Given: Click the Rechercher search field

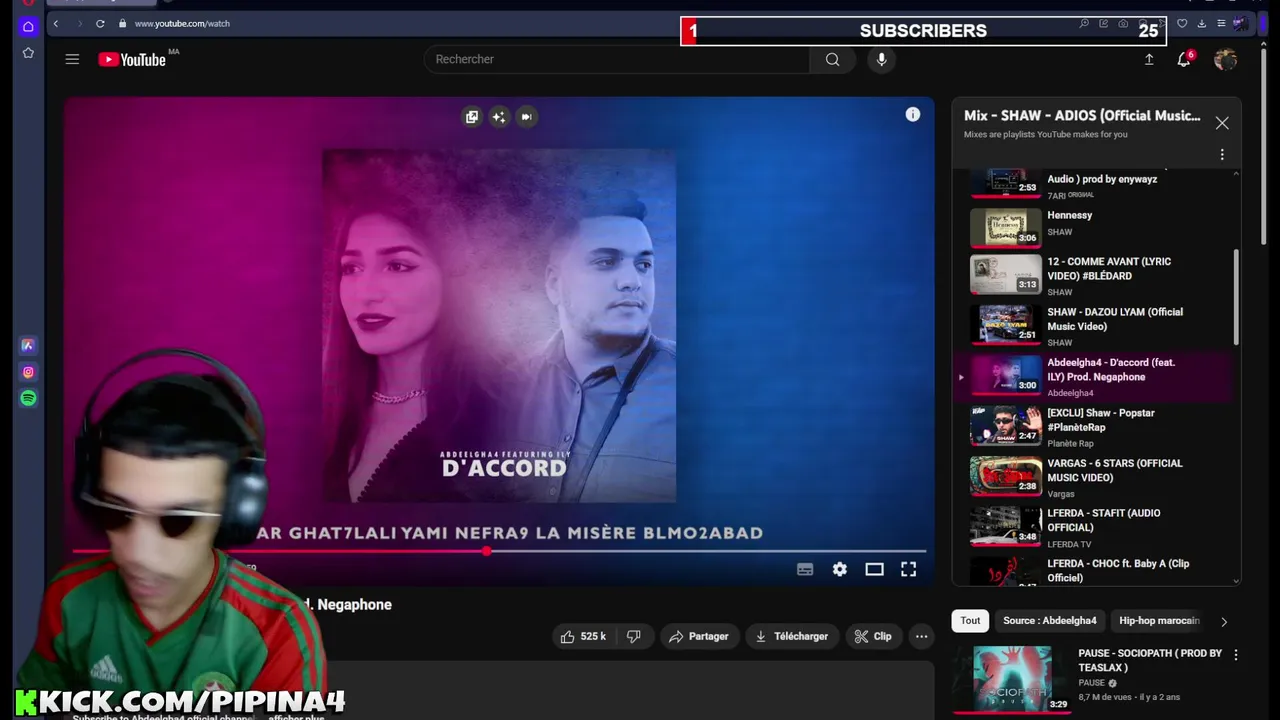Looking at the screenshot, I should click(x=616, y=59).
